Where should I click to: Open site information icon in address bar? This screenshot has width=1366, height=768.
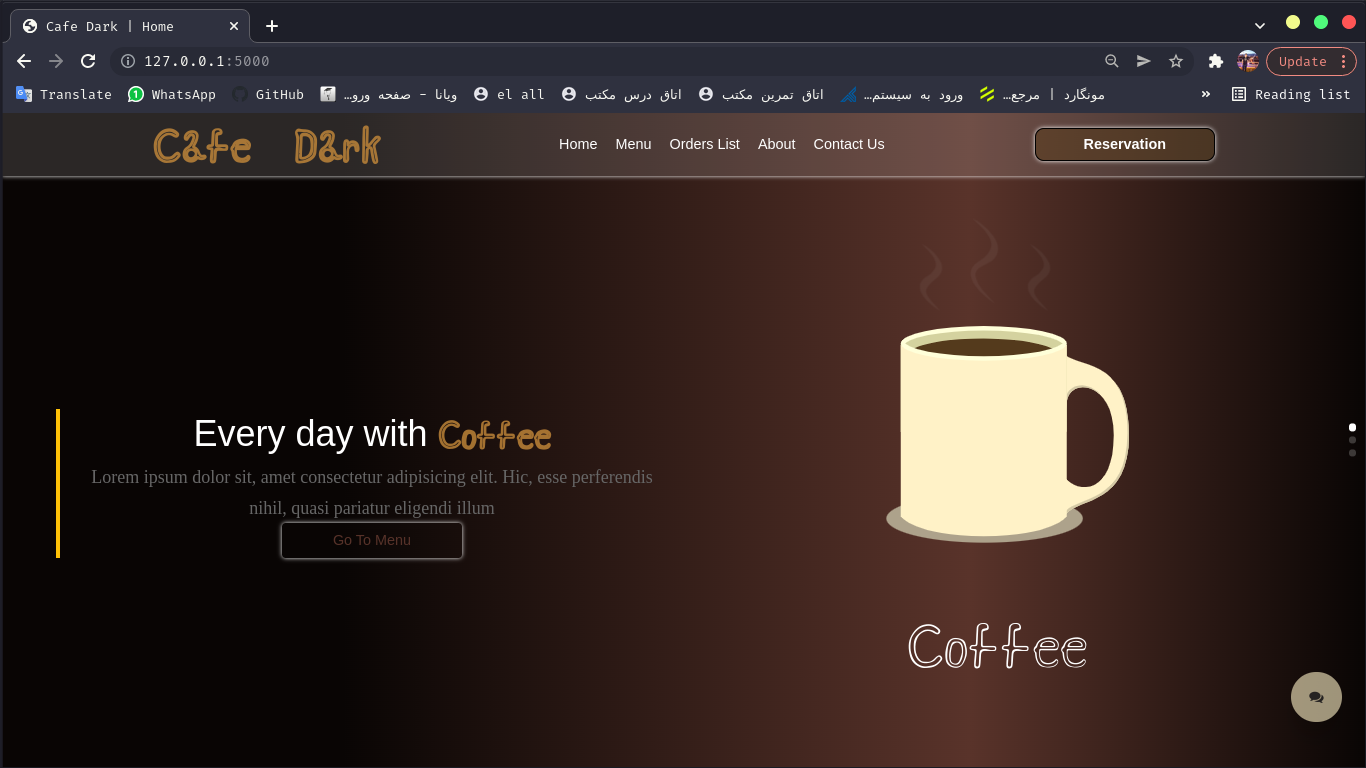coord(128,61)
